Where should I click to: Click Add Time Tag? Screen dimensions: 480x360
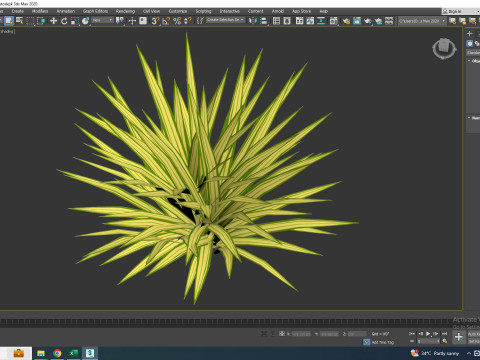[x=383, y=342]
